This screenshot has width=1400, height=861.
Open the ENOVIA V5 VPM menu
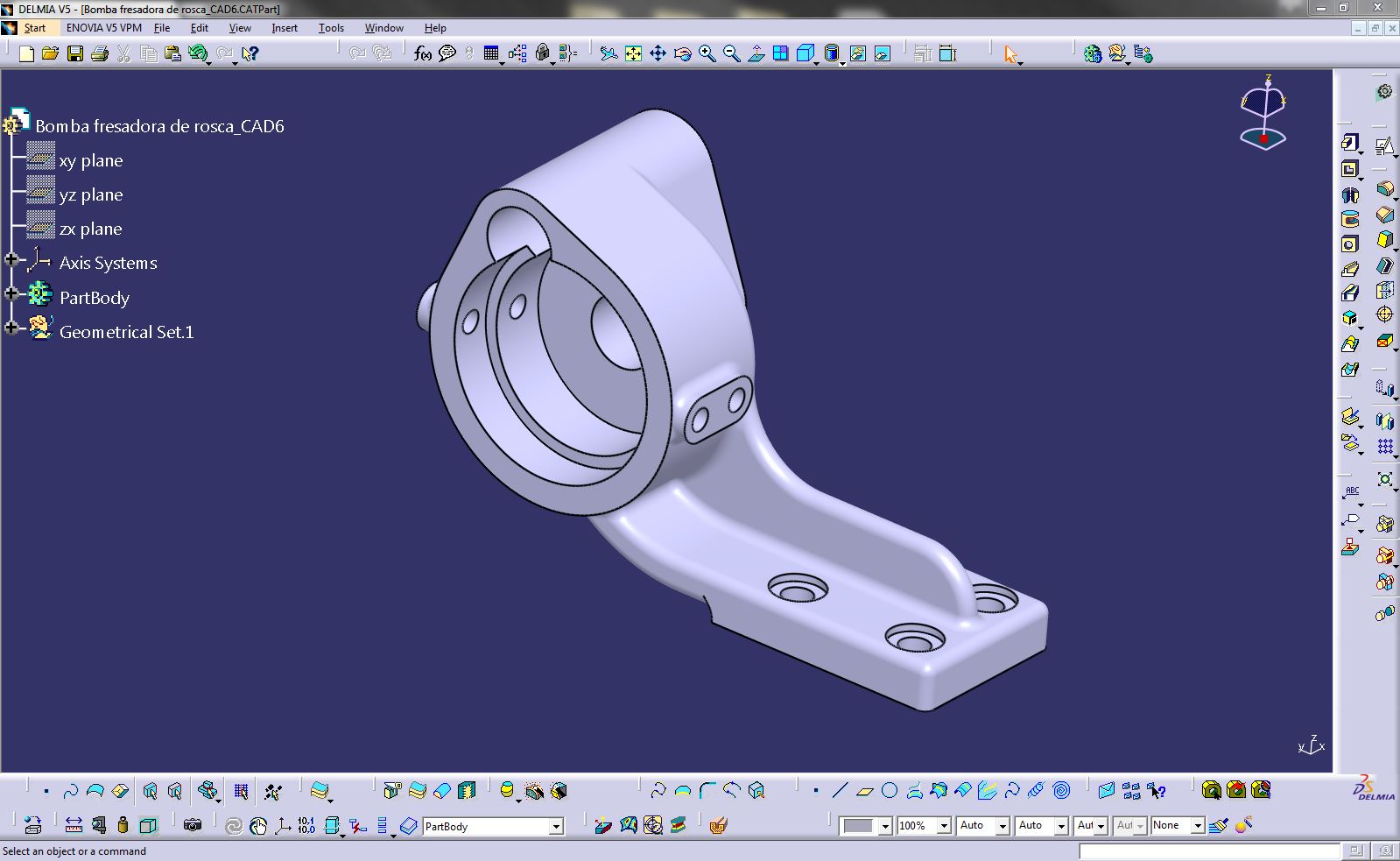tap(104, 28)
